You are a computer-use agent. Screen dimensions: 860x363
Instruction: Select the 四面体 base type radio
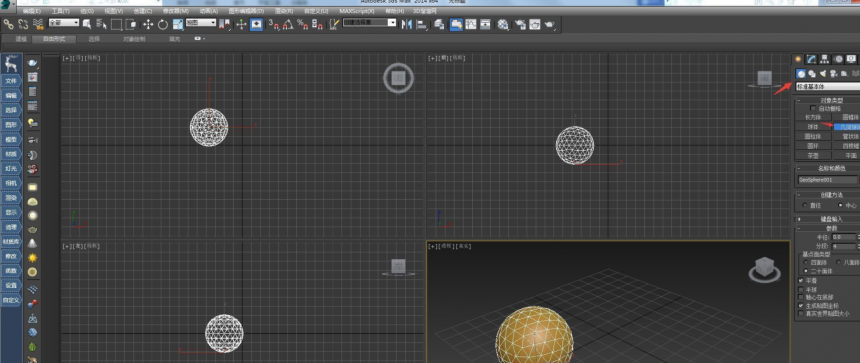(805, 262)
